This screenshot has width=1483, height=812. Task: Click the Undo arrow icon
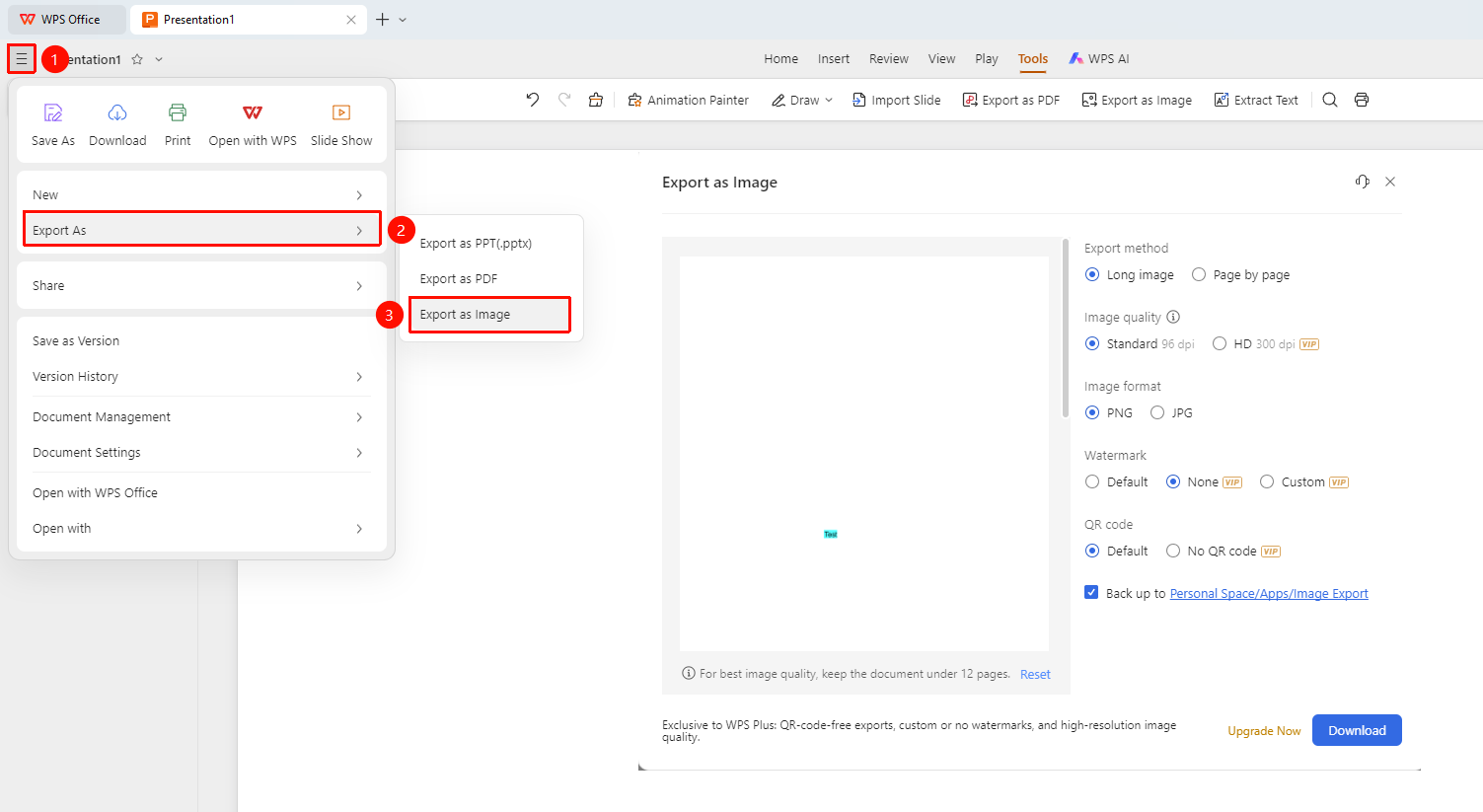(533, 100)
